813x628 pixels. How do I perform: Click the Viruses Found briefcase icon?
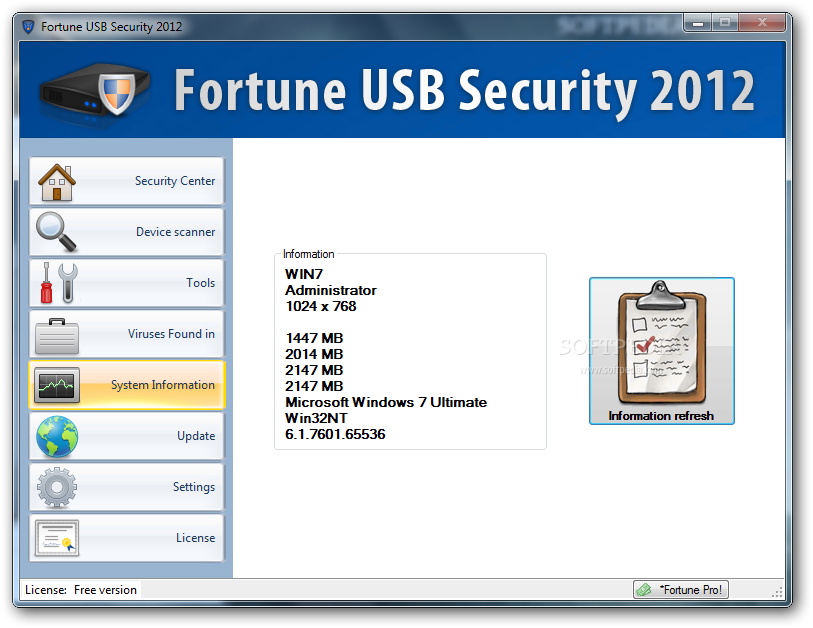pos(57,336)
